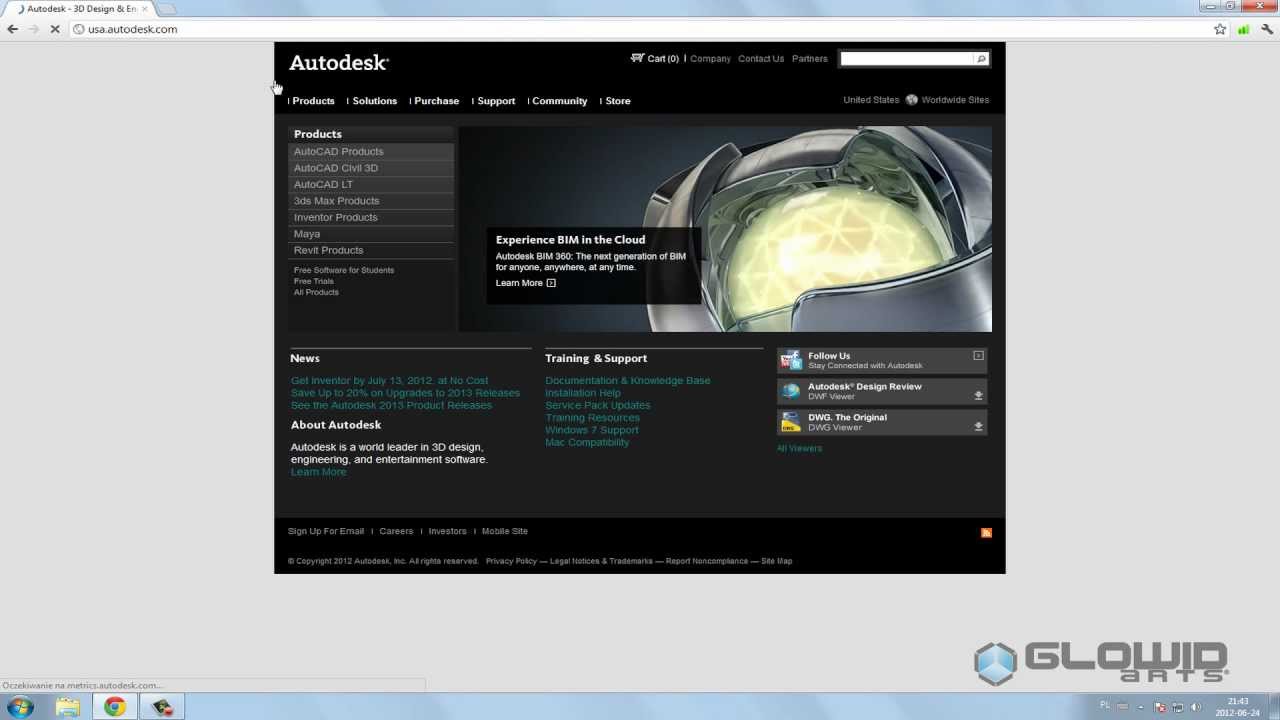Image resolution: width=1280 pixels, height=720 pixels.
Task: Click the site search input field
Action: click(906, 59)
